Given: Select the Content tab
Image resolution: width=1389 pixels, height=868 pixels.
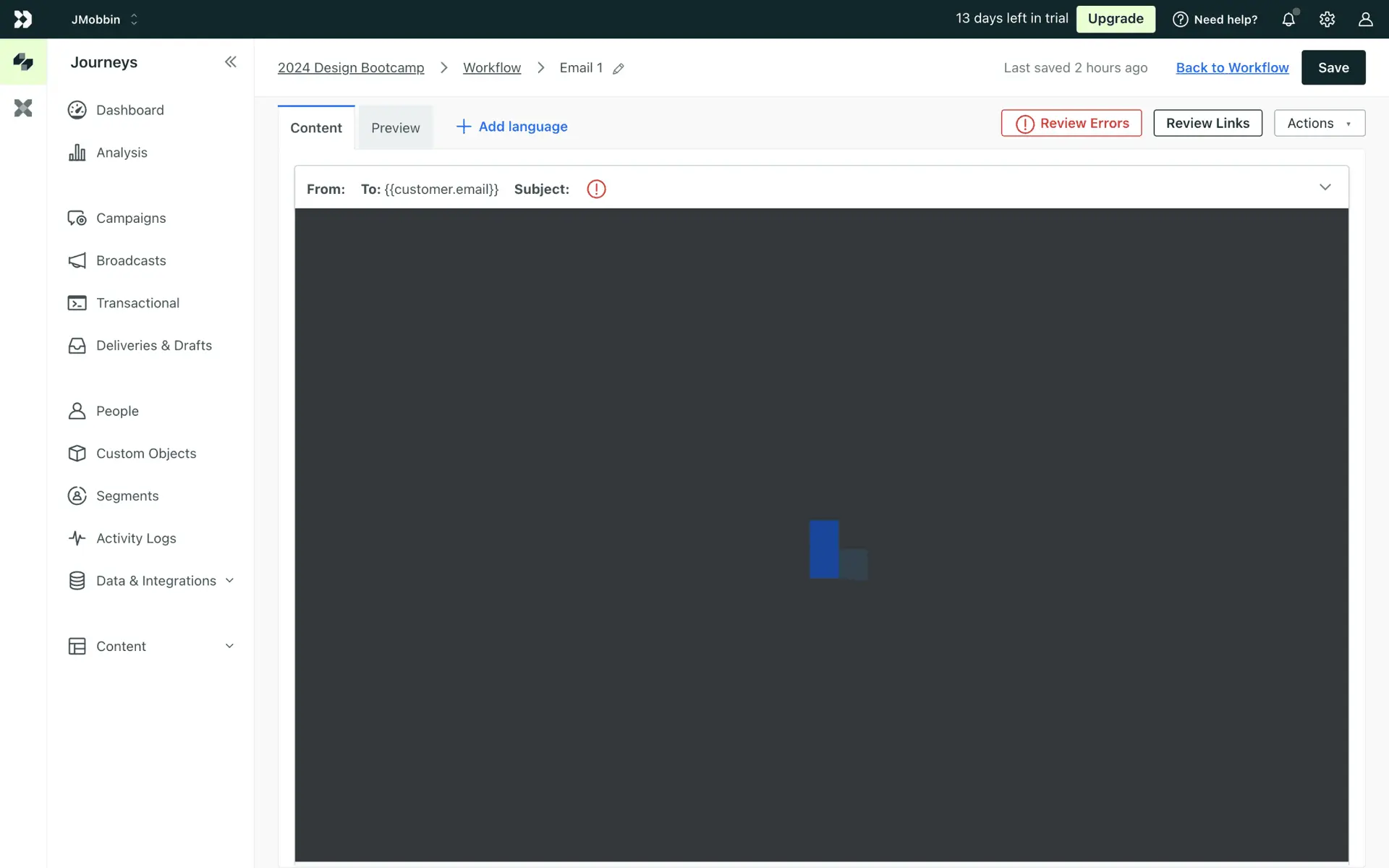Looking at the screenshot, I should click(316, 128).
